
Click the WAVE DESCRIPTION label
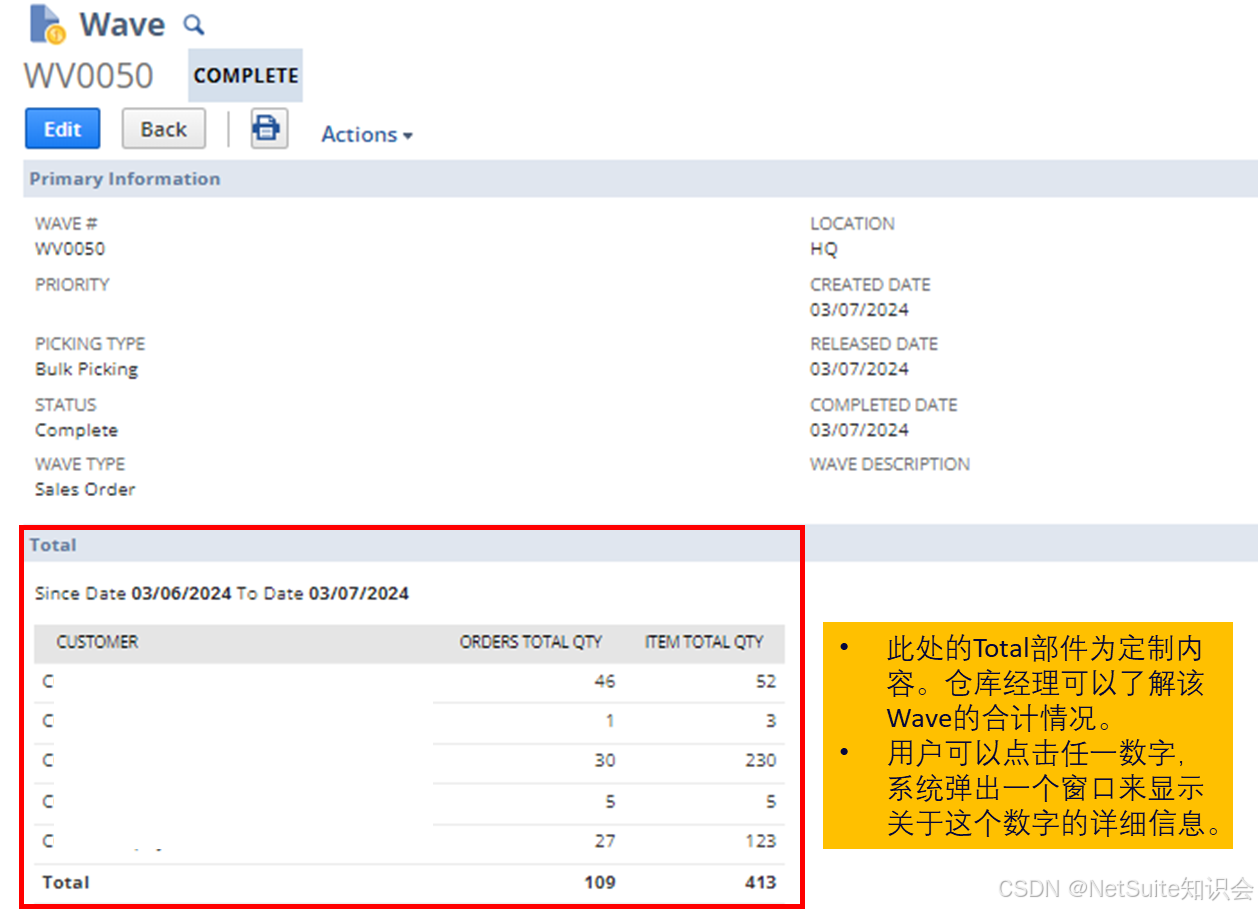tap(890, 464)
